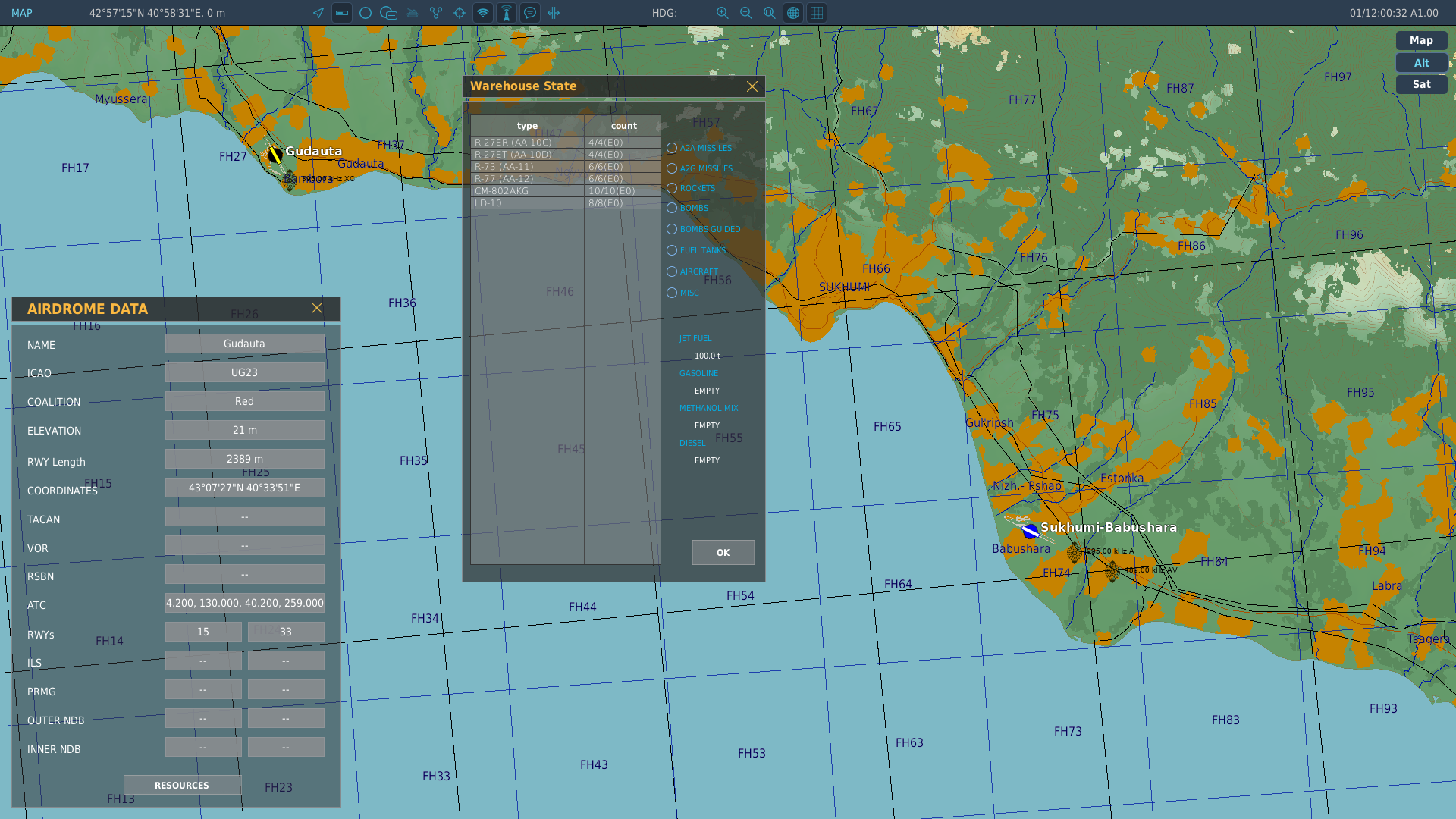Select the R-27ET (AA-10D) row
This screenshot has width=1456, height=819.
[x=566, y=154]
